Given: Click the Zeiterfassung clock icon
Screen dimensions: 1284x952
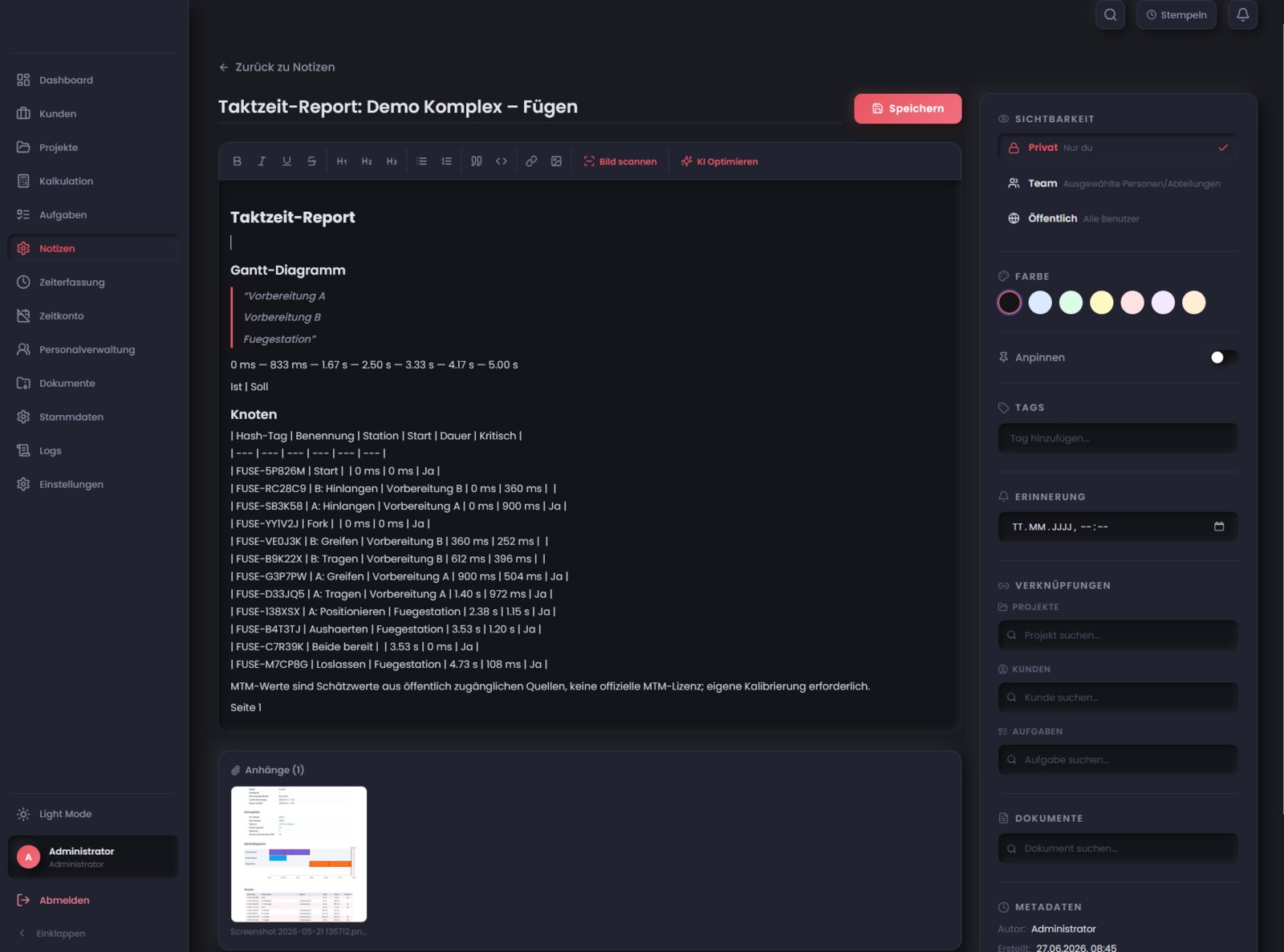Looking at the screenshot, I should pos(23,283).
